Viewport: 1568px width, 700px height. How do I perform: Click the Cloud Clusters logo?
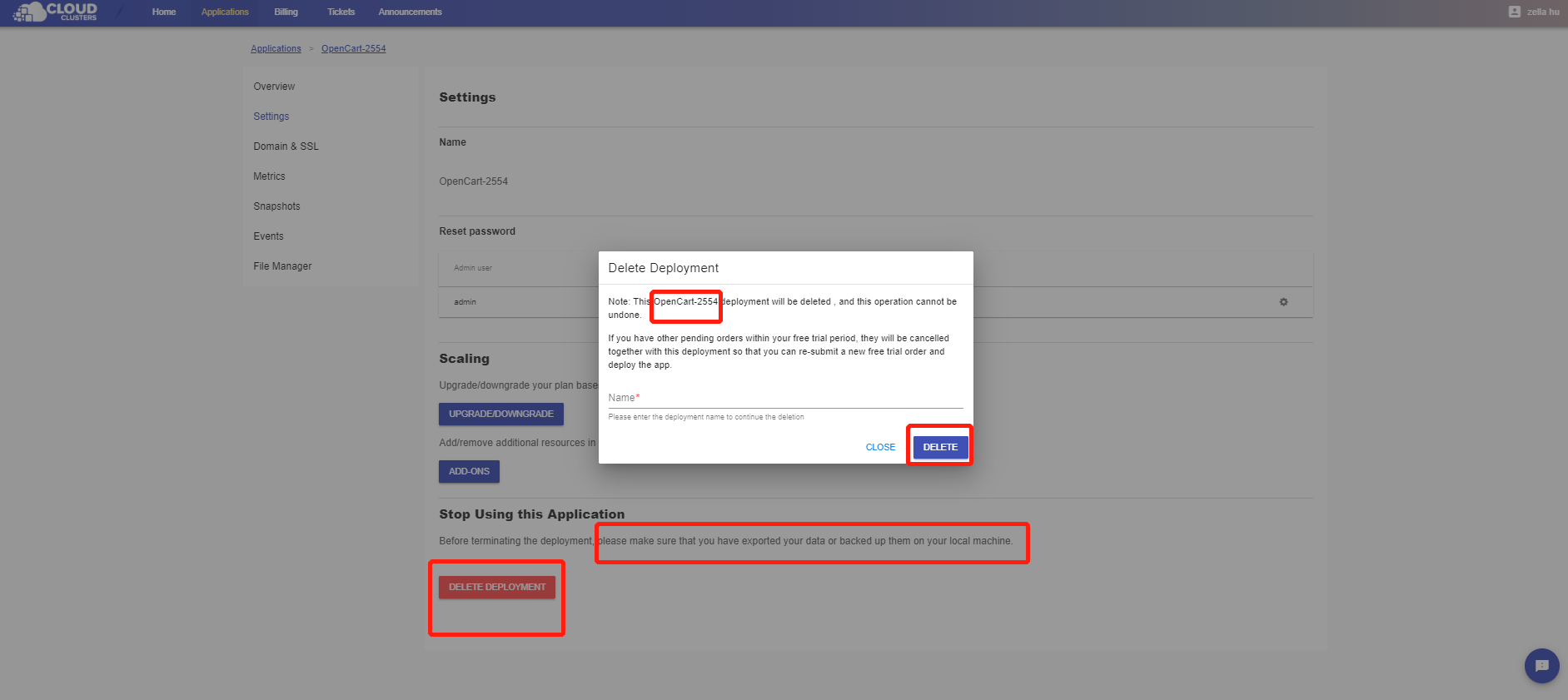pos(55,12)
